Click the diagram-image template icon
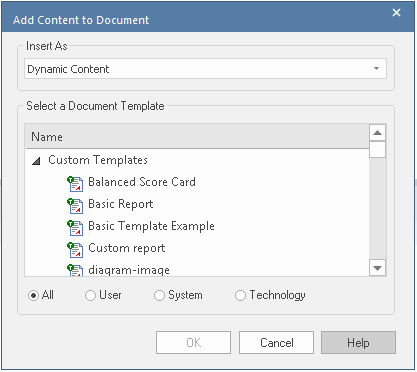This screenshot has height=372, width=417. [x=75, y=270]
